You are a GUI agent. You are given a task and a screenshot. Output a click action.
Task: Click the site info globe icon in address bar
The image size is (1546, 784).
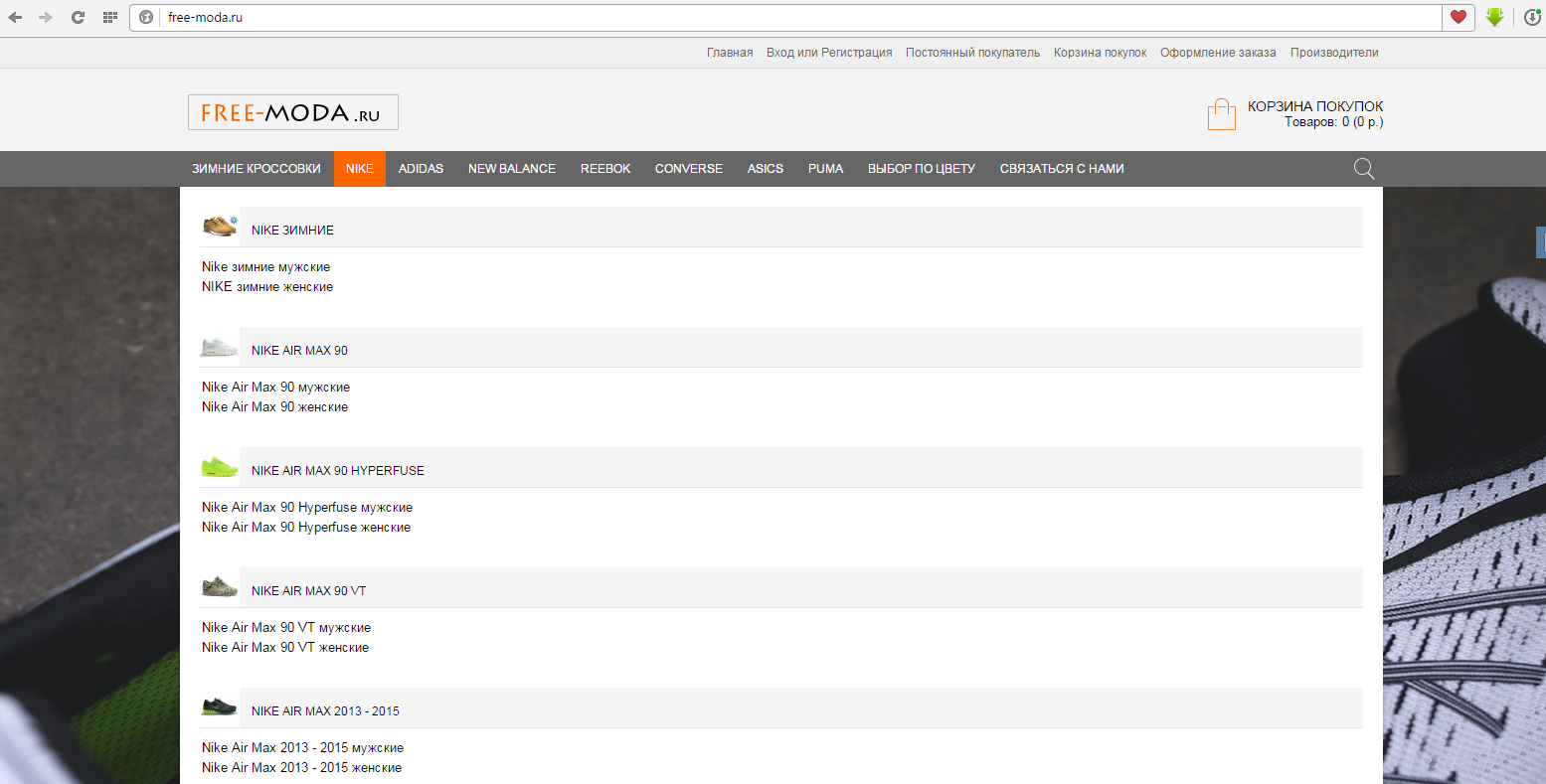(x=146, y=17)
